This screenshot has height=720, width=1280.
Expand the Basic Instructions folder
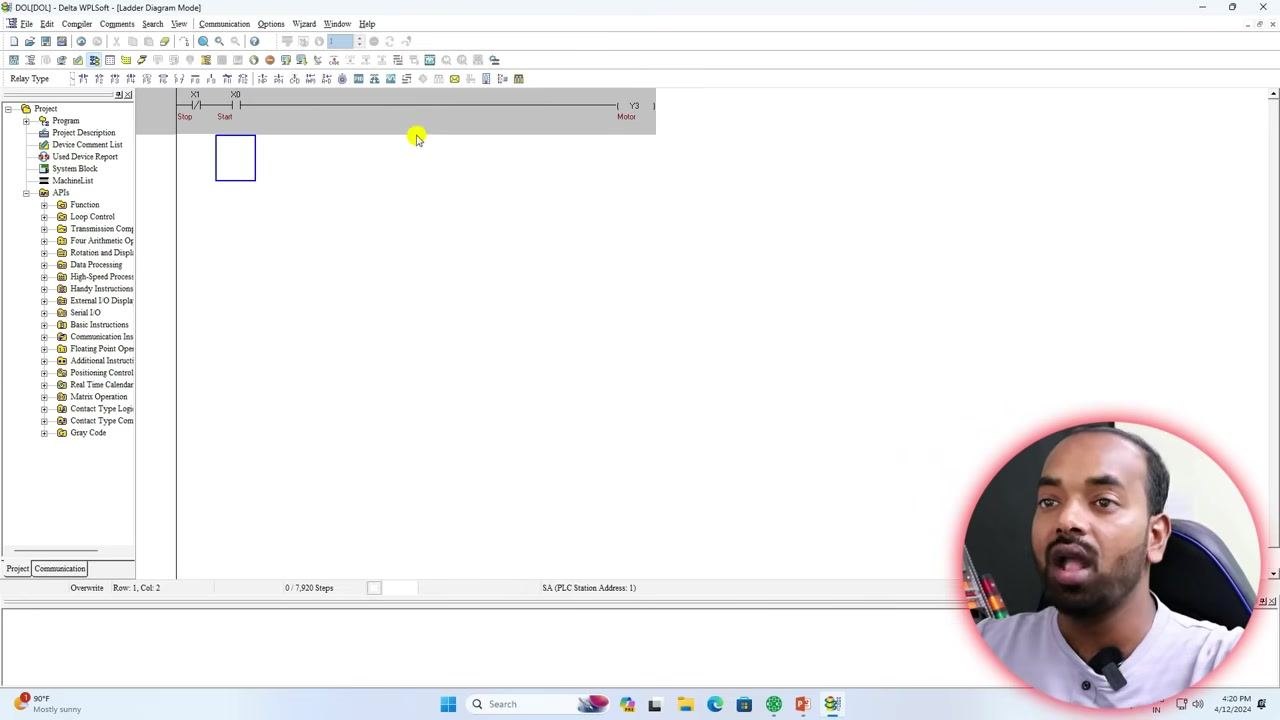[44, 325]
